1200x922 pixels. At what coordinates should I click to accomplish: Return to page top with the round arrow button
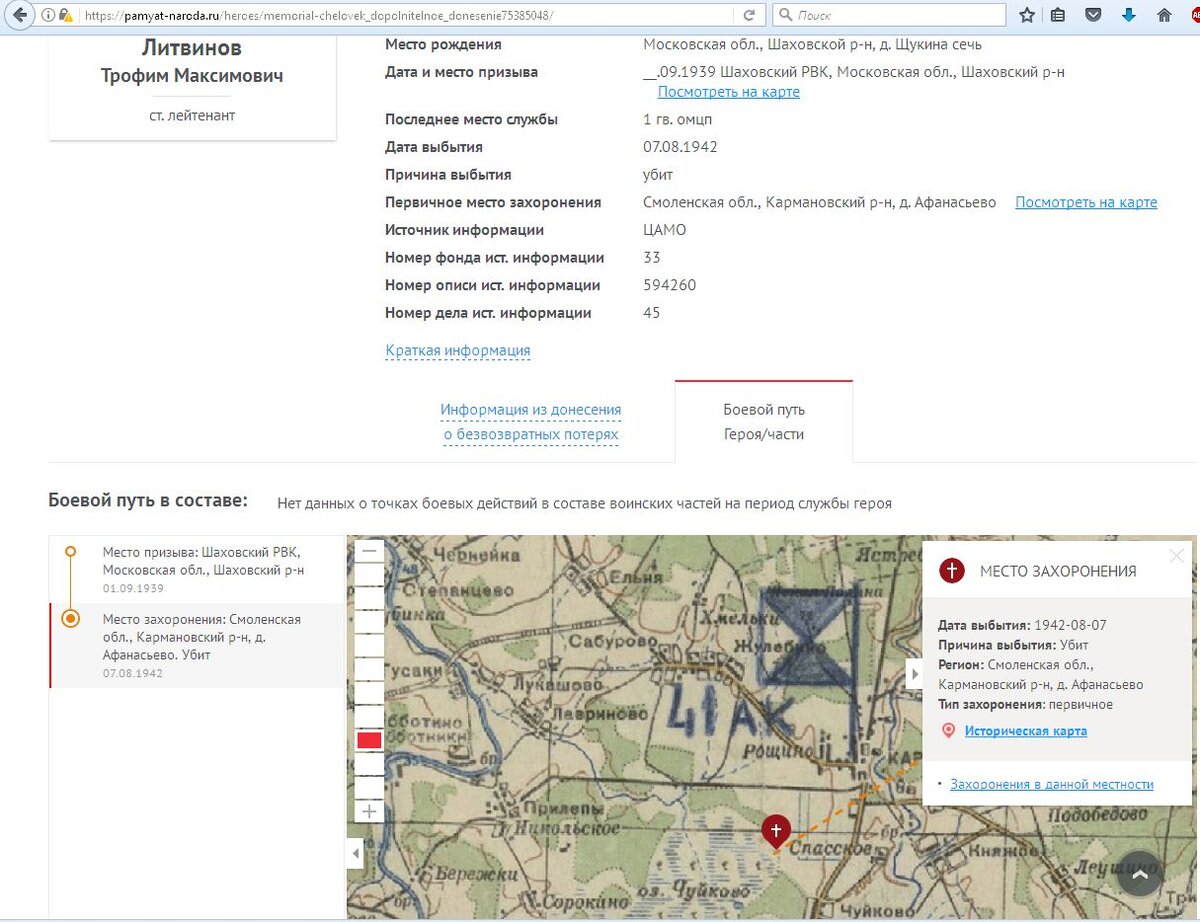[x=1139, y=875]
